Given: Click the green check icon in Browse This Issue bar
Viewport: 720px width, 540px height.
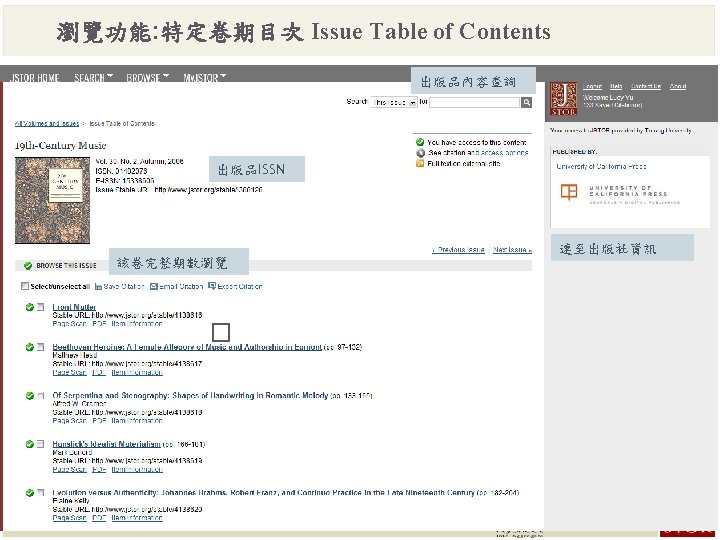Looking at the screenshot, I should (x=28, y=266).
